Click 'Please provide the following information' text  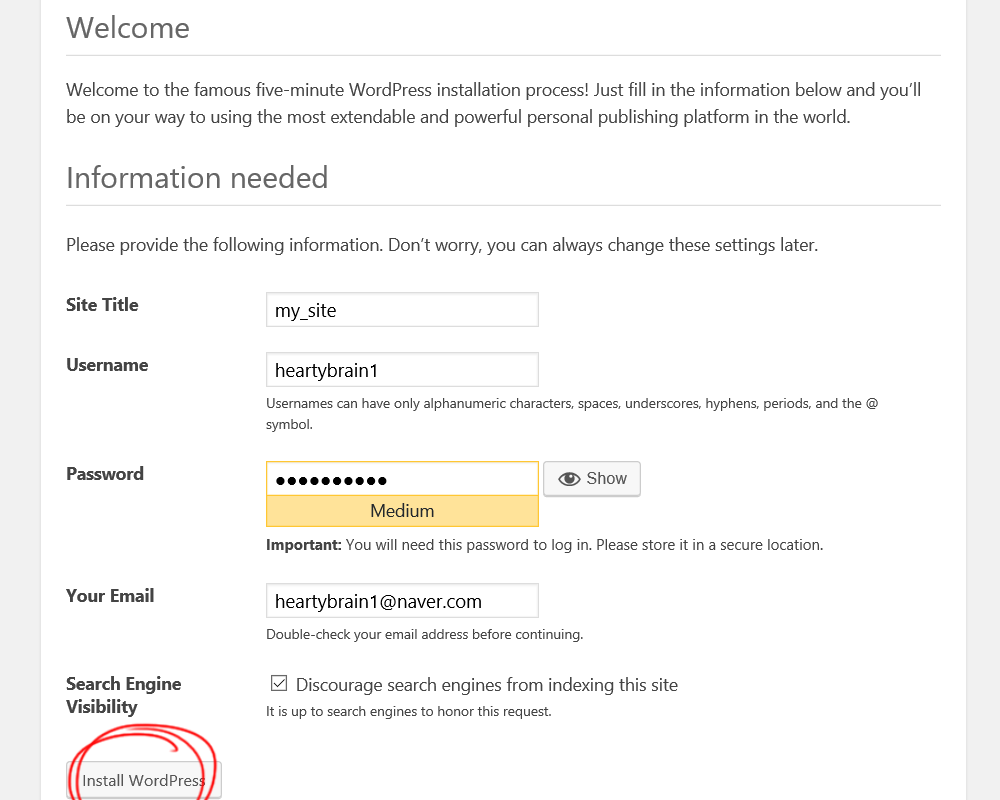[x=442, y=245]
